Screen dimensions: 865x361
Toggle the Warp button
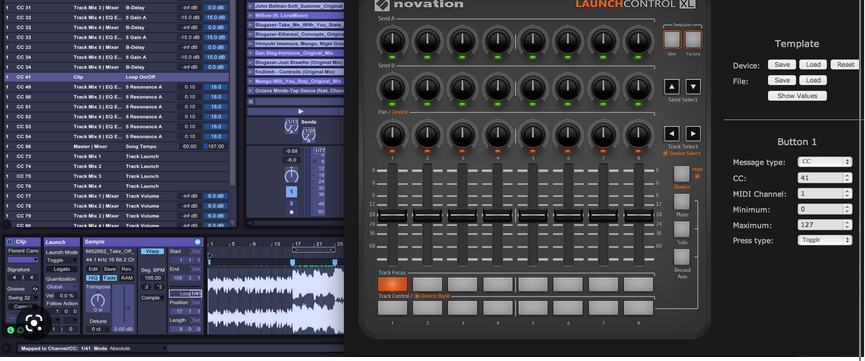[152, 251]
